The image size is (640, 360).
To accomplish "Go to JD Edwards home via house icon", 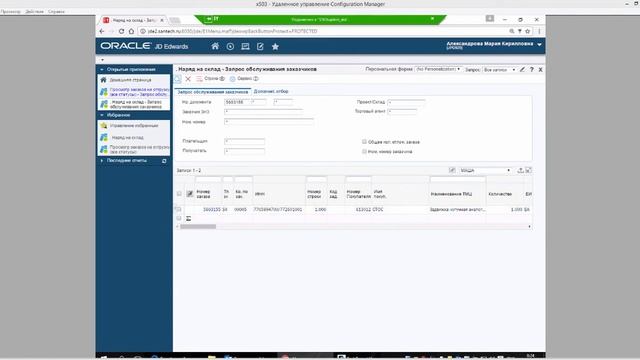I will [215, 46].
